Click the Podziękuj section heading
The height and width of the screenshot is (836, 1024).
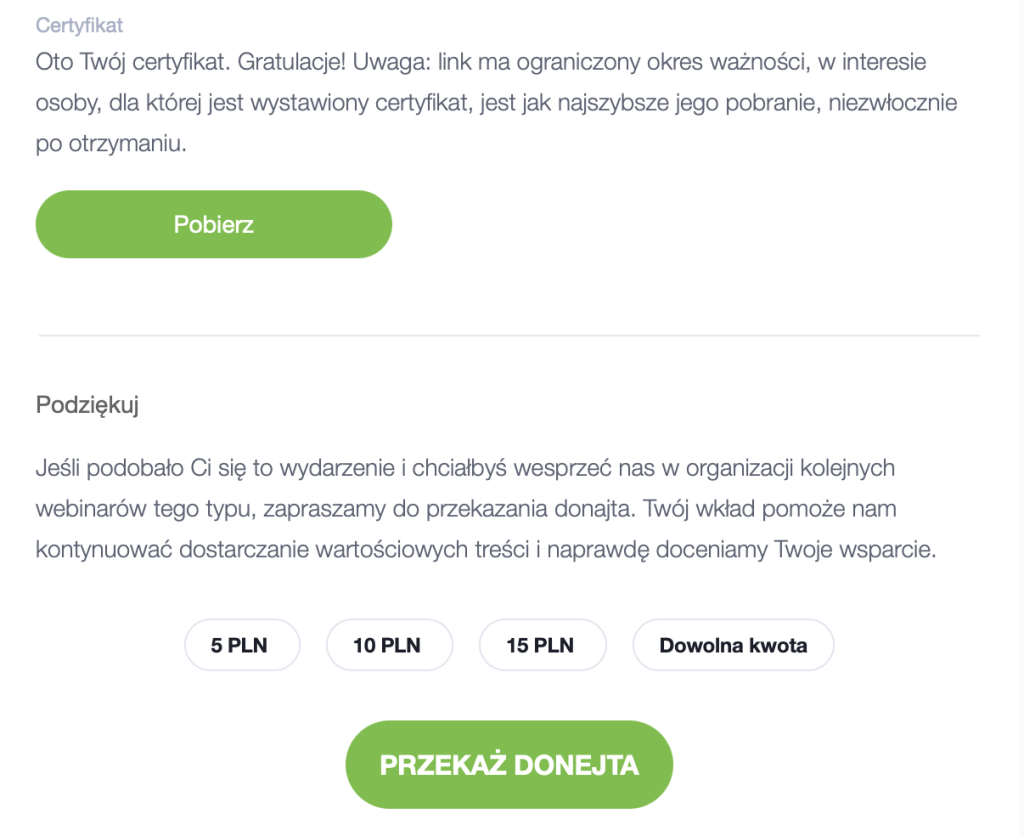pyautogui.click(x=87, y=405)
